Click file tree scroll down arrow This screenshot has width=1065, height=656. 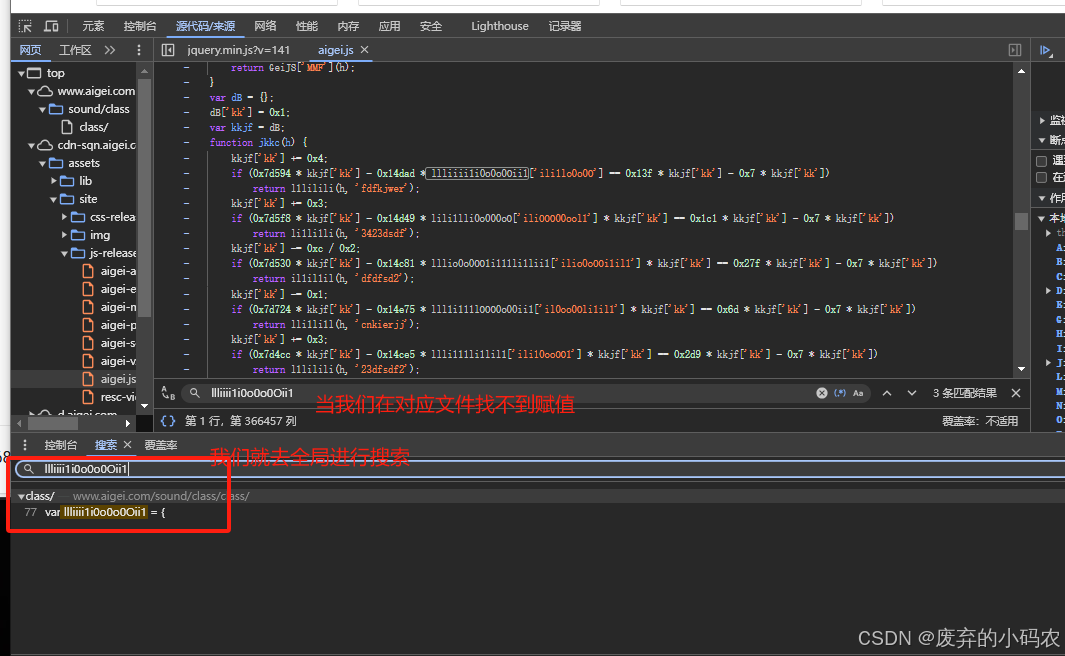click(x=144, y=406)
